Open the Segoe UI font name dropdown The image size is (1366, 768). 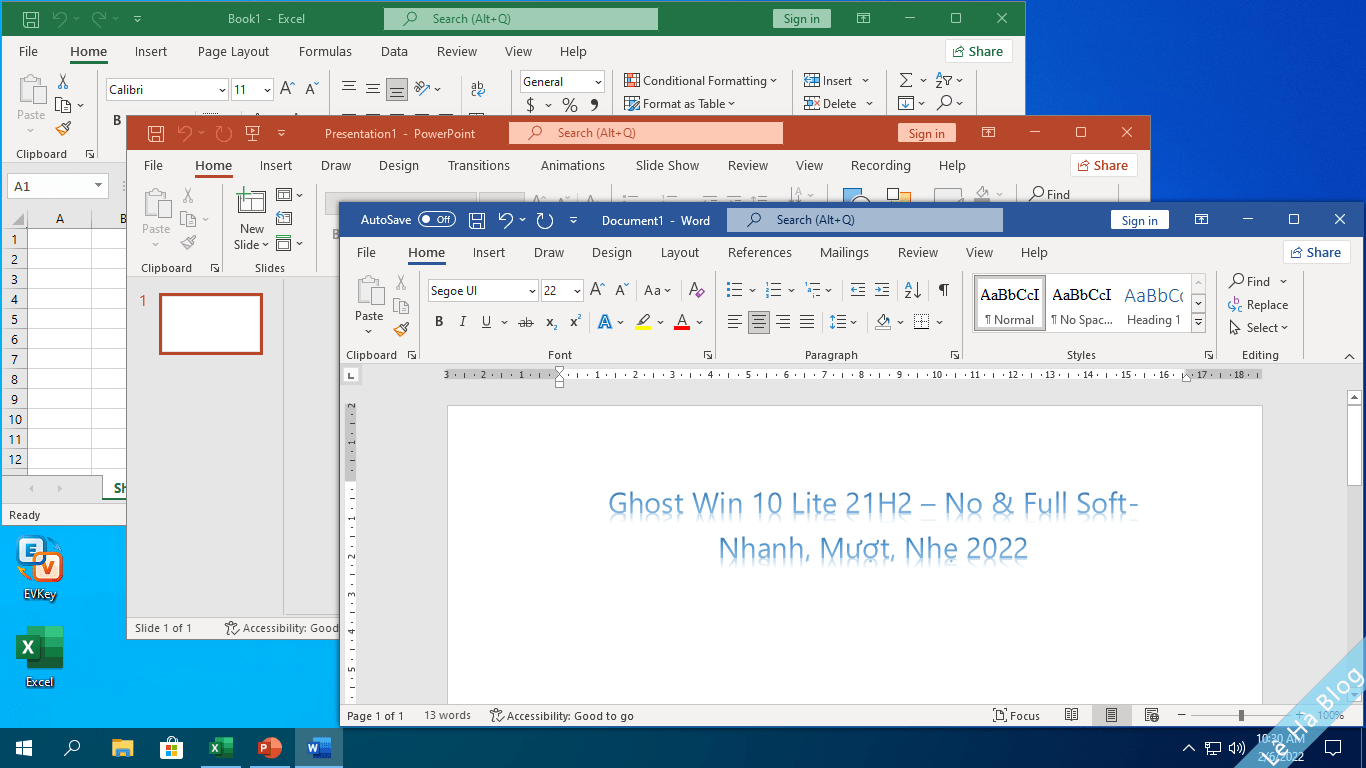(x=532, y=291)
